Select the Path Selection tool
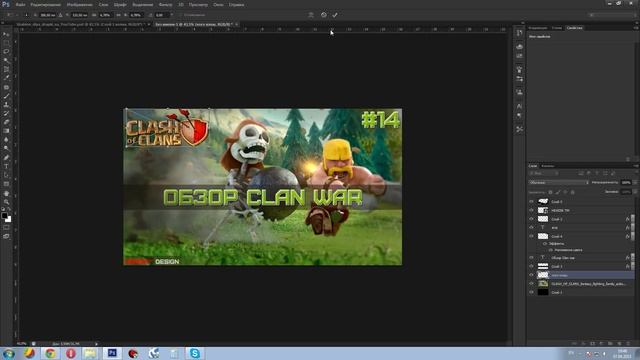640x360 pixels. 6,175
